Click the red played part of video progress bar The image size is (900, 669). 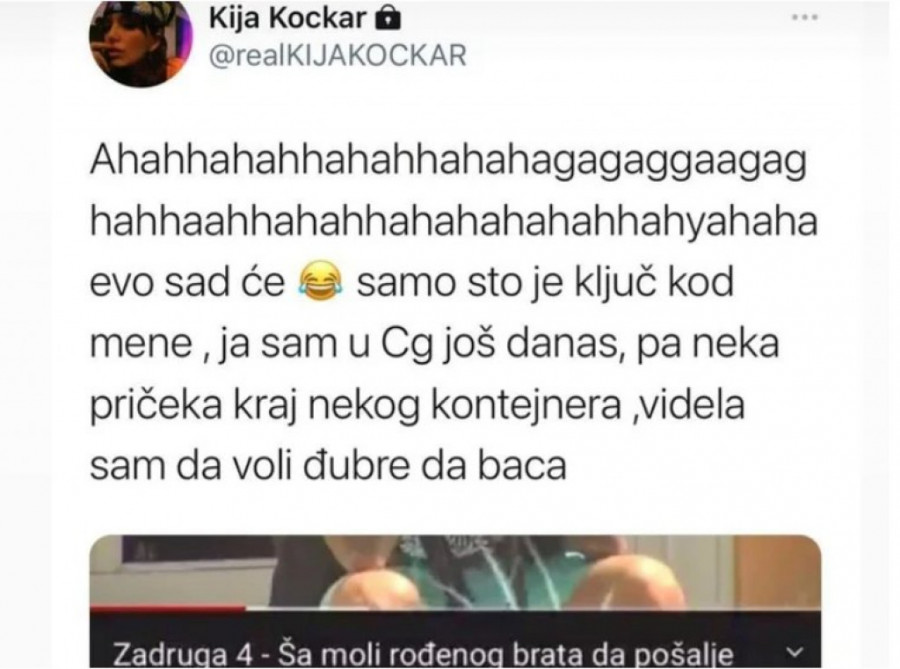click(168, 608)
